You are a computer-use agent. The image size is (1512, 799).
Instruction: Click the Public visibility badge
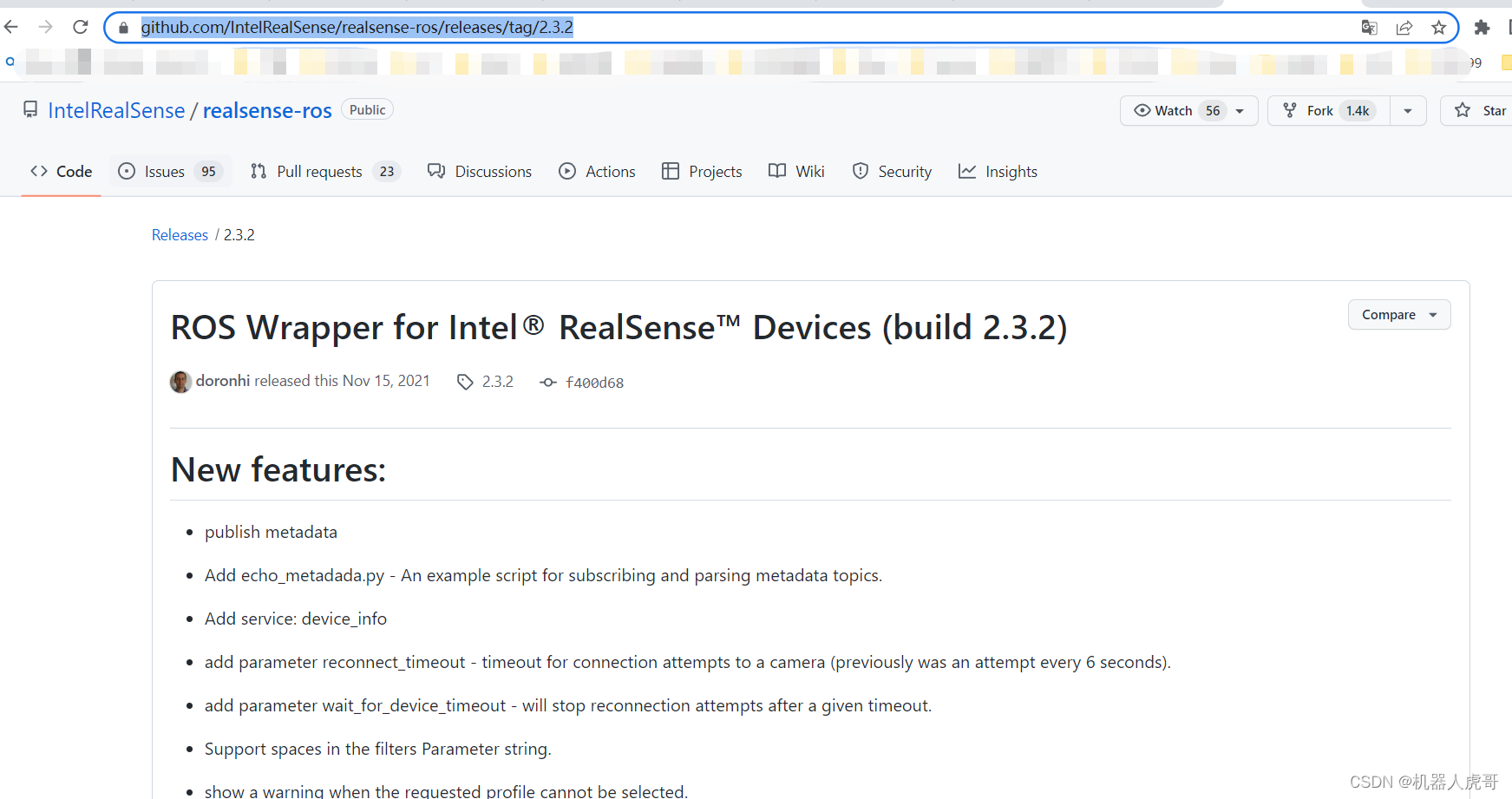point(368,109)
